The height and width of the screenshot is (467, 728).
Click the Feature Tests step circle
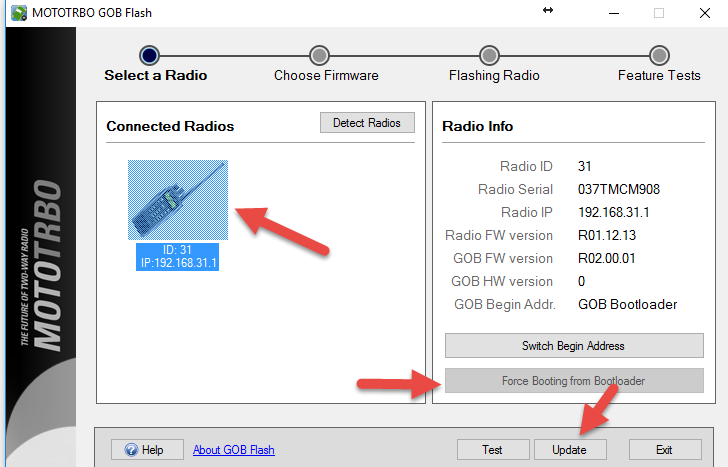click(659, 55)
